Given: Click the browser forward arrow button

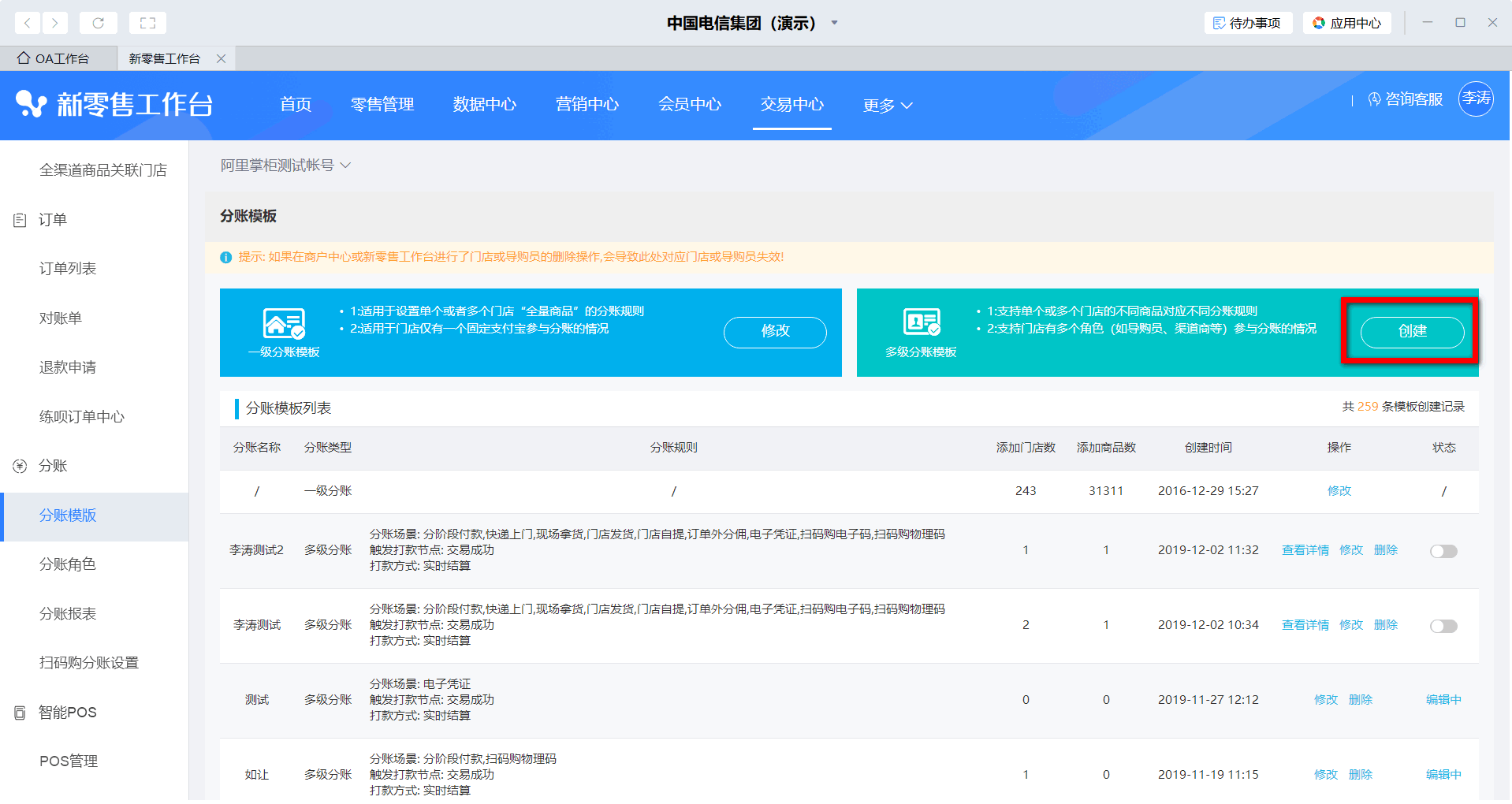Looking at the screenshot, I should pos(54,23).
